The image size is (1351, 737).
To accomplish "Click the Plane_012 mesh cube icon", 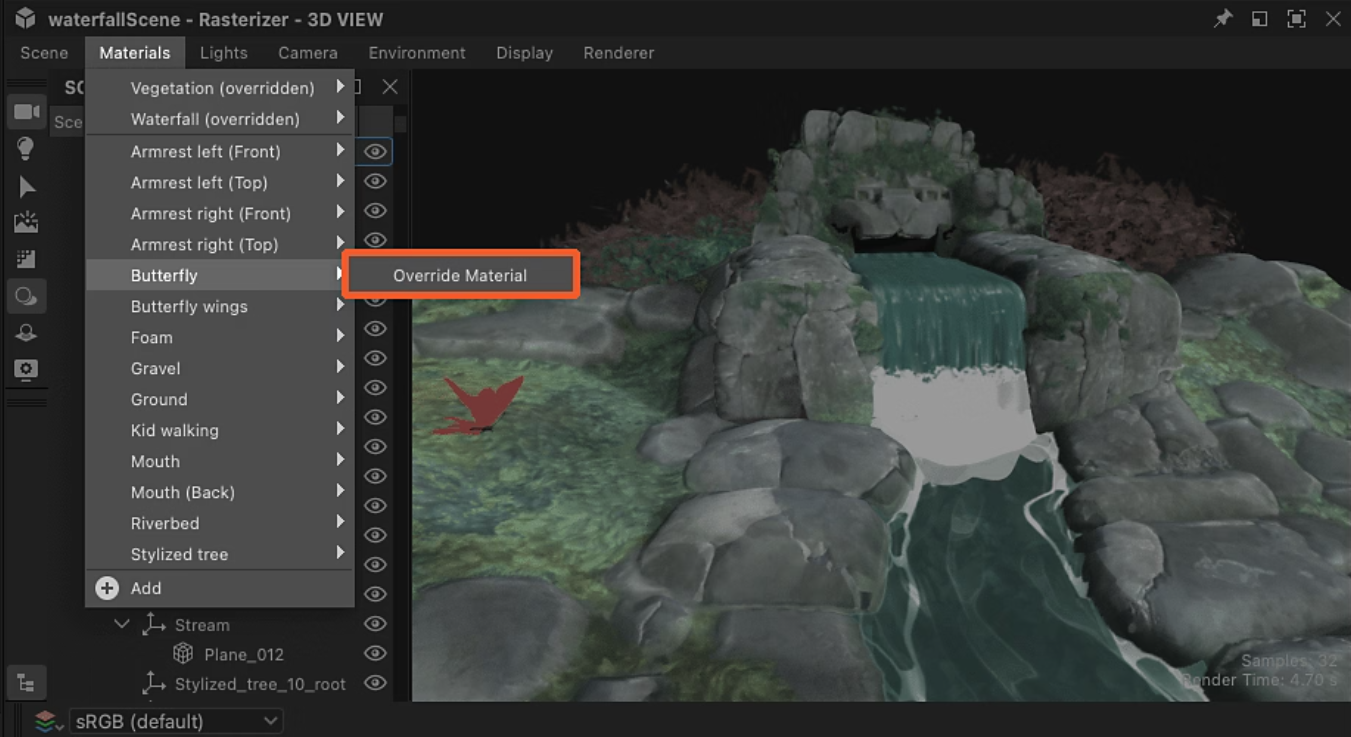I will (x=183, y=654).
